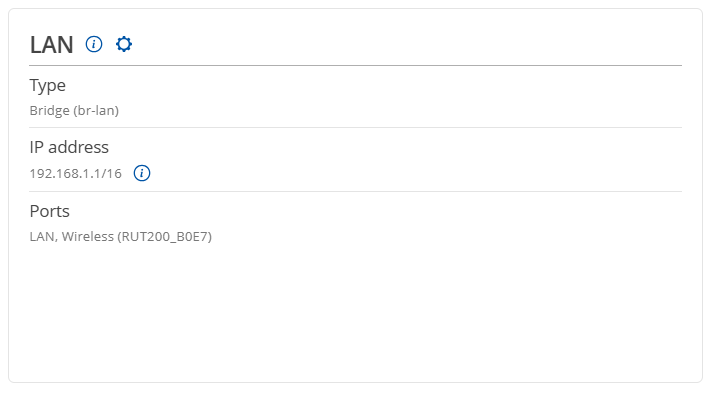
Task: Click the 192.168.1.1 address text
Action: coord(65,173)
